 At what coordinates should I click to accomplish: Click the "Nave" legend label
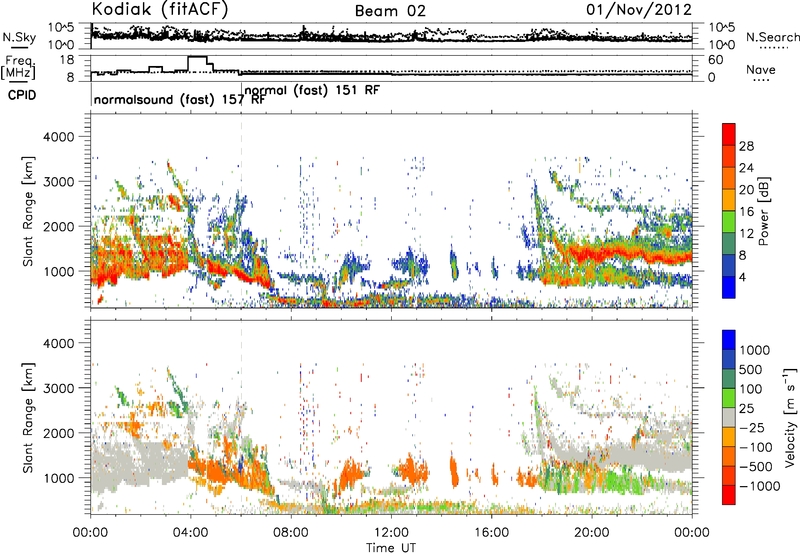pyautogui.click(x=761, y=69)
